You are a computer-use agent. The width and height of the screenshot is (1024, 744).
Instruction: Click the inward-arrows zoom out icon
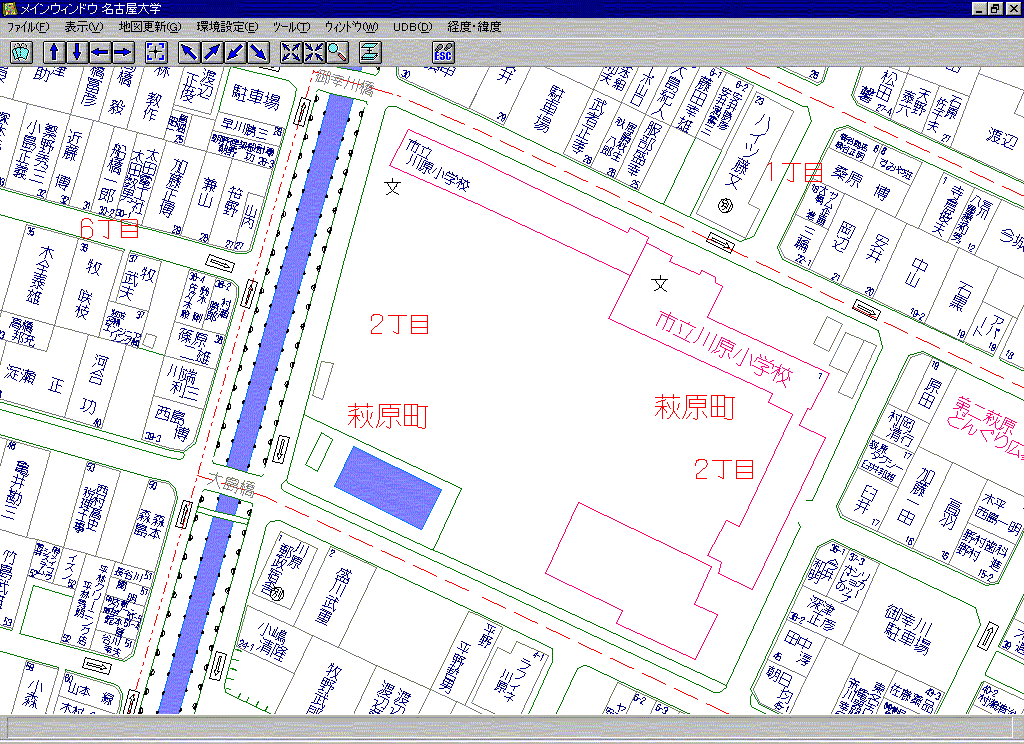click(314, 52)
